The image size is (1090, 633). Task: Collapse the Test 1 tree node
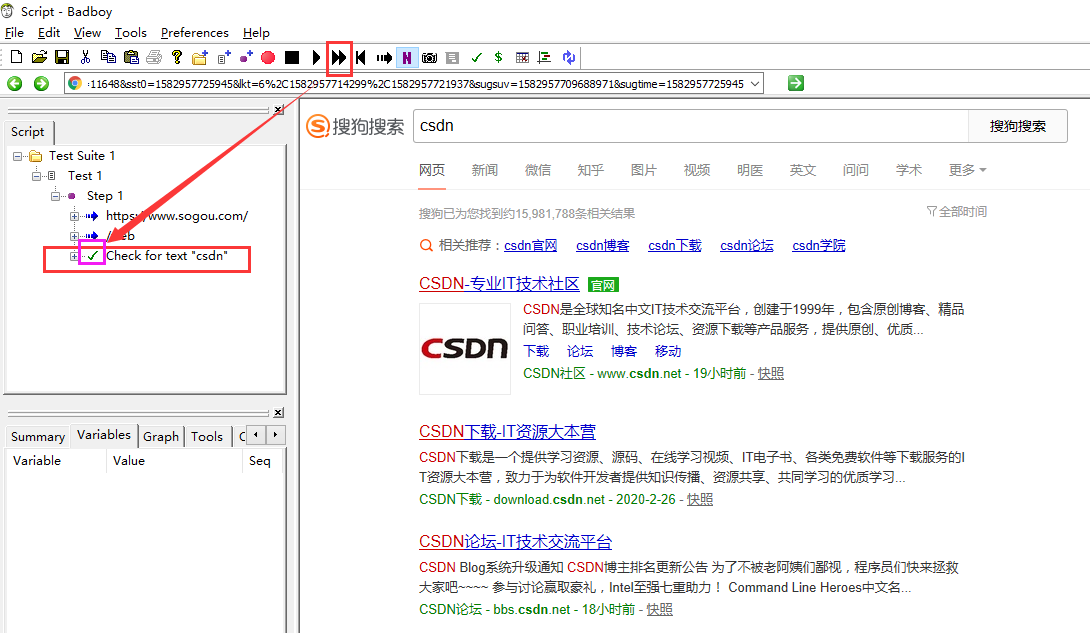pyautogui.click(x=36, y=176)
